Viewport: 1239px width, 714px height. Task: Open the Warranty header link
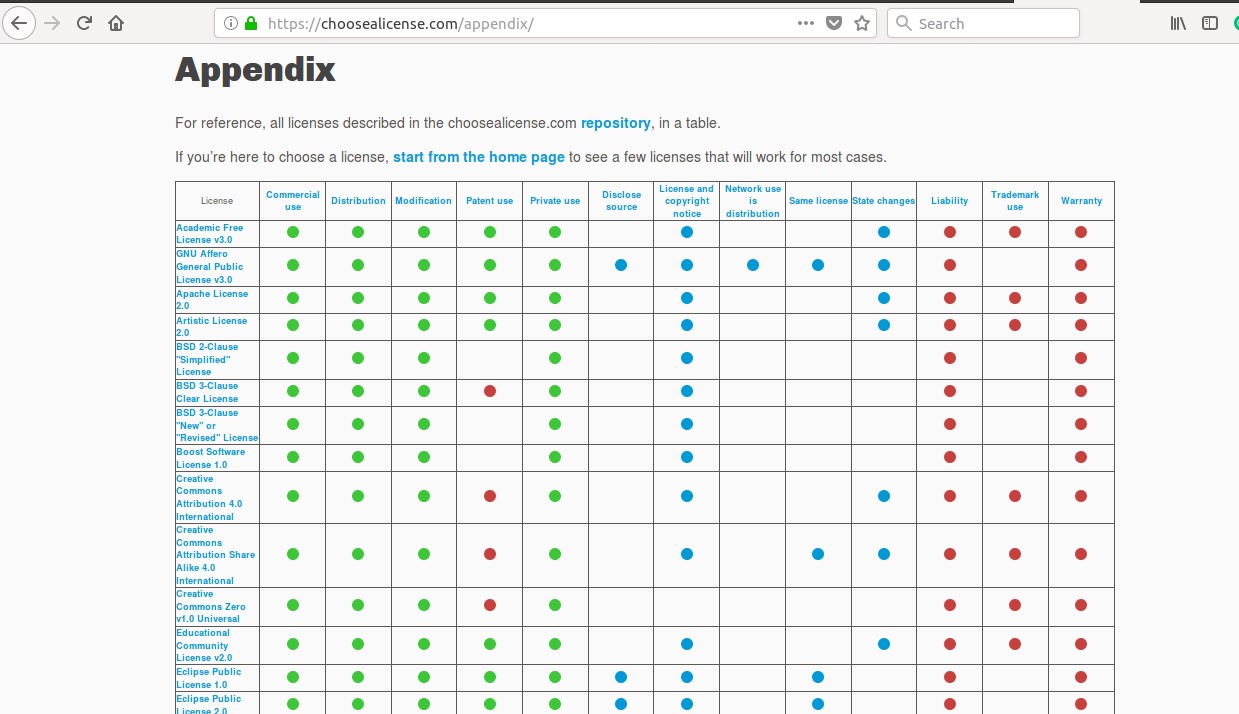[x=1081, y=201]
